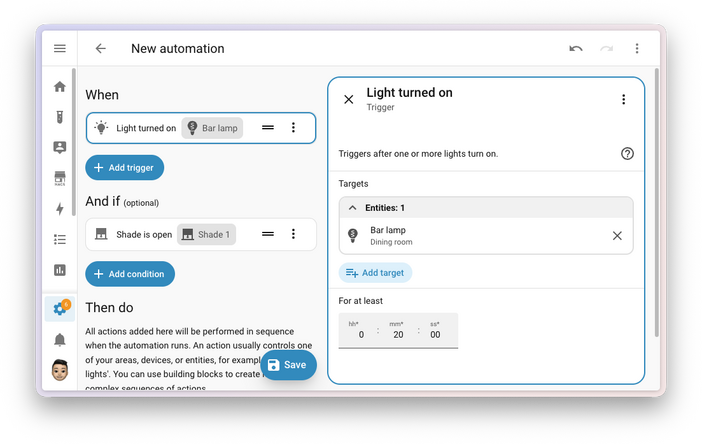Close the Light turned on trigger panel
Screen dimensions: 702x444
click(x=348, y=99)
